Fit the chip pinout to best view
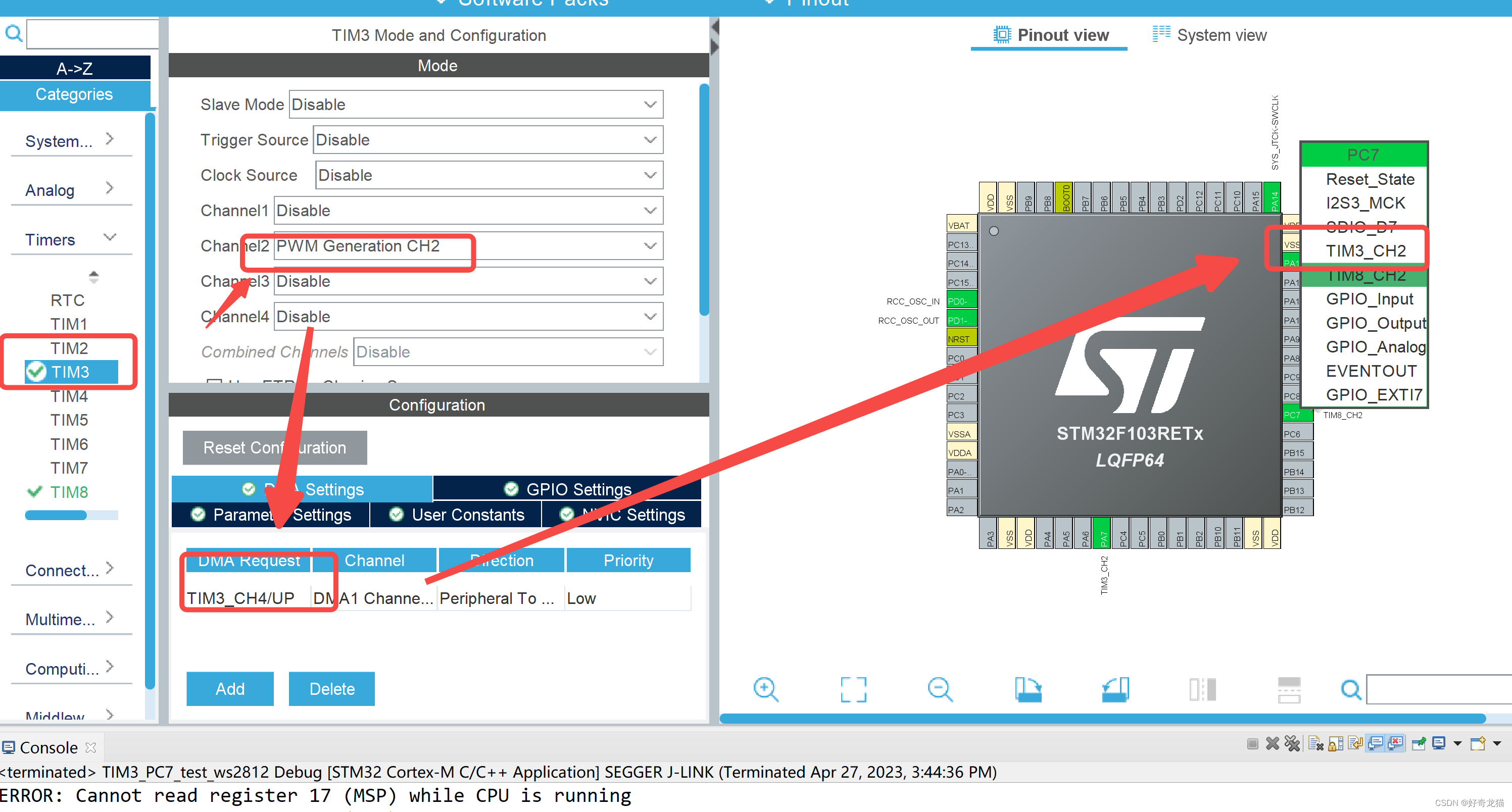This screenshot has width=1512, height=812. (854, 688)
